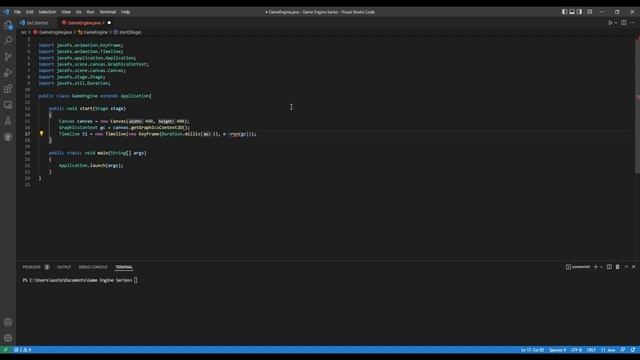Image resolution: width=640 pixels, height=360 pixels.
Task: Toggle the secondary side bar layout button
Action: click(x=580, y=12)
